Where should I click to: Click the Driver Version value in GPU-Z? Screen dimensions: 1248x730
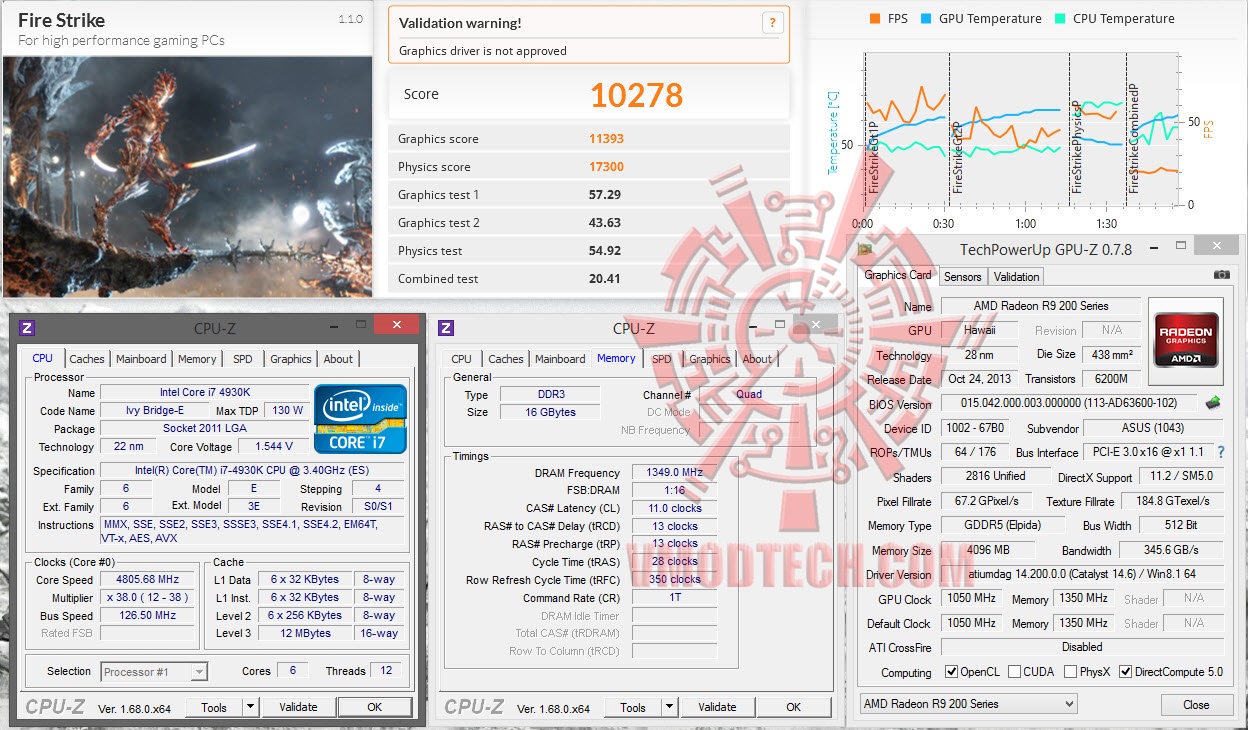1080,575
